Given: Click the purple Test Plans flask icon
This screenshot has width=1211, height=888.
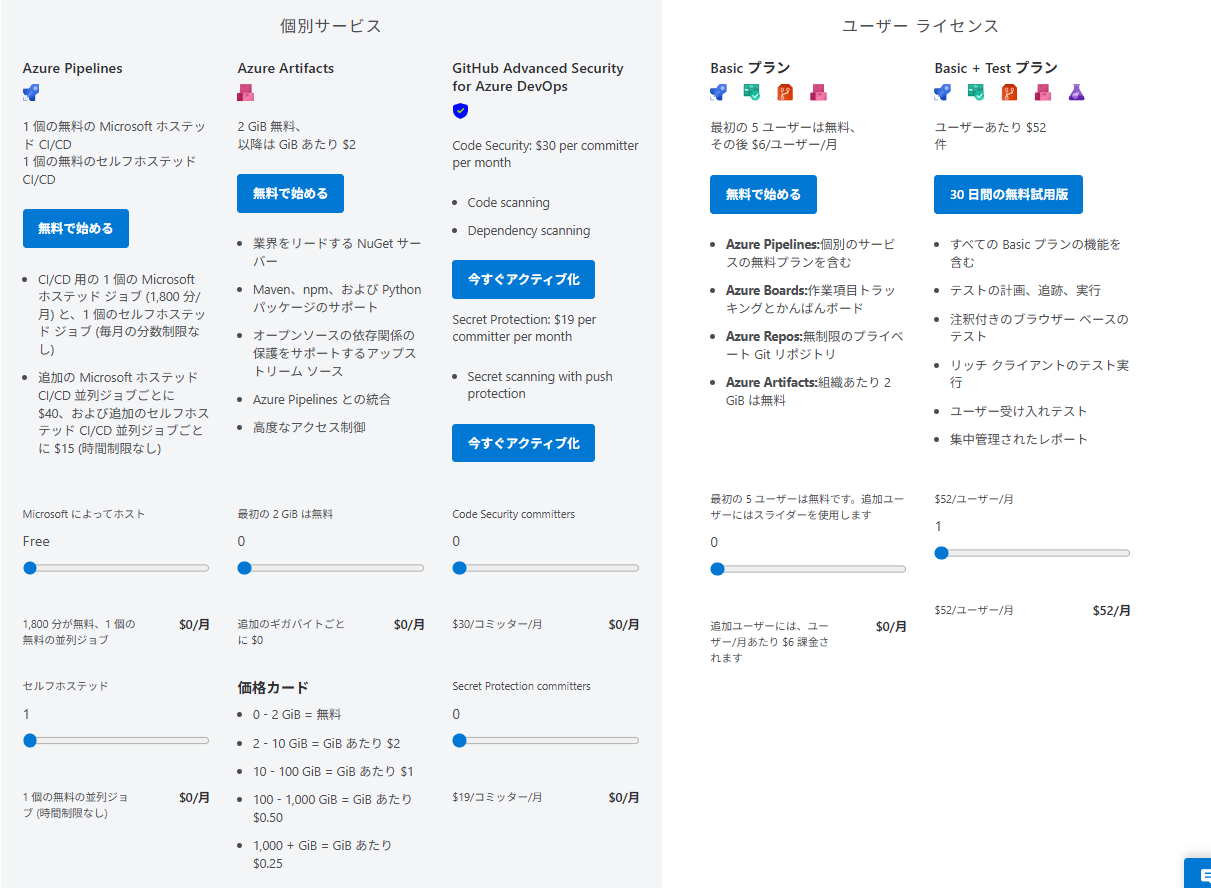Looking at the screenshot, I should (x=1076, y=93).
